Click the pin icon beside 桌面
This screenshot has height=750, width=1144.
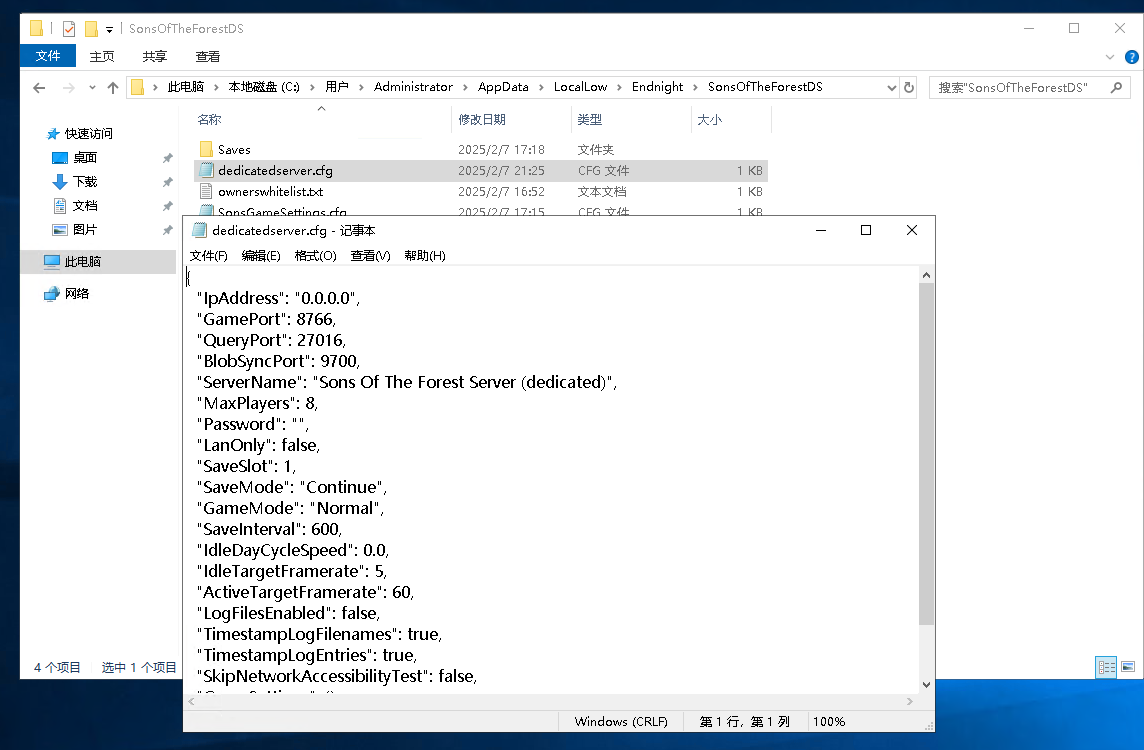pos(167,158)
